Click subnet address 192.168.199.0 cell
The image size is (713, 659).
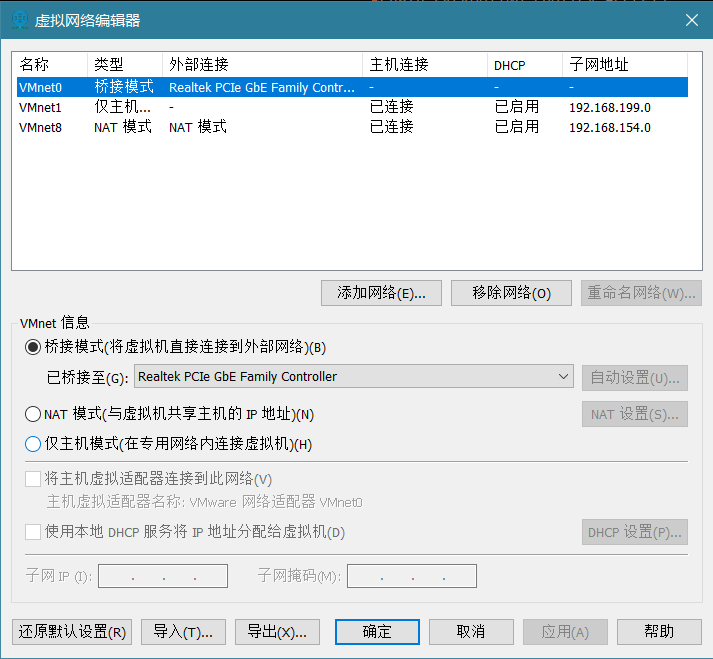click(x=610, y=107)
